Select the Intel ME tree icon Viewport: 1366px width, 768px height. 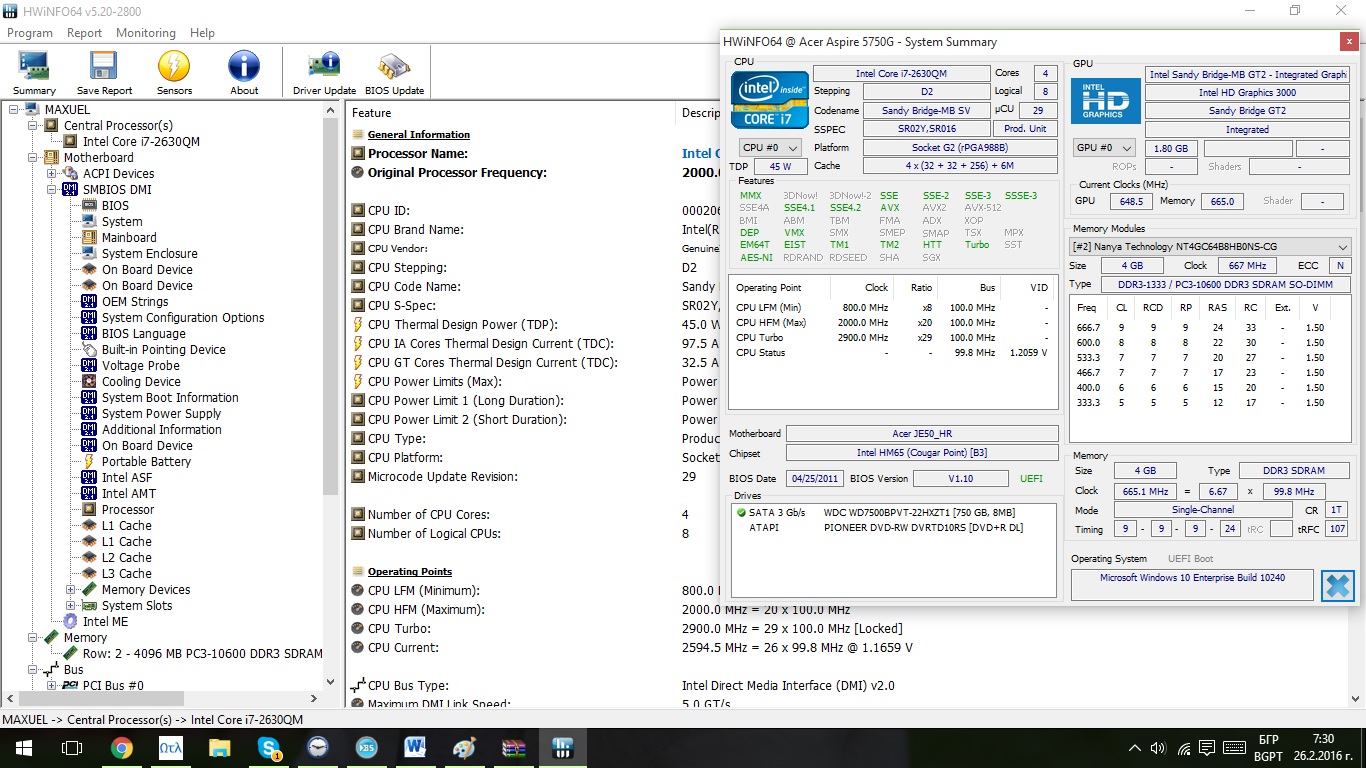(x=70, y=621)
